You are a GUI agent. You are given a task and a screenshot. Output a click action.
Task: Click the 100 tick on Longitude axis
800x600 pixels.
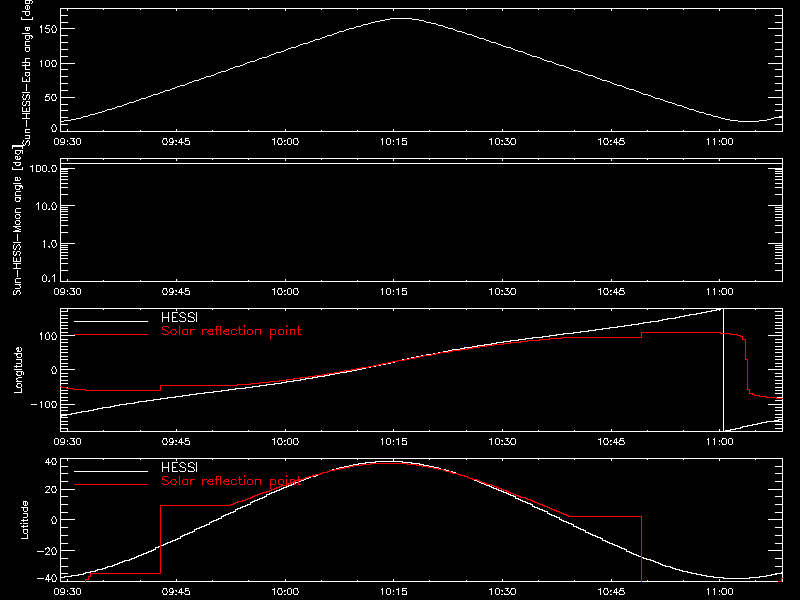tap(48, 336)
